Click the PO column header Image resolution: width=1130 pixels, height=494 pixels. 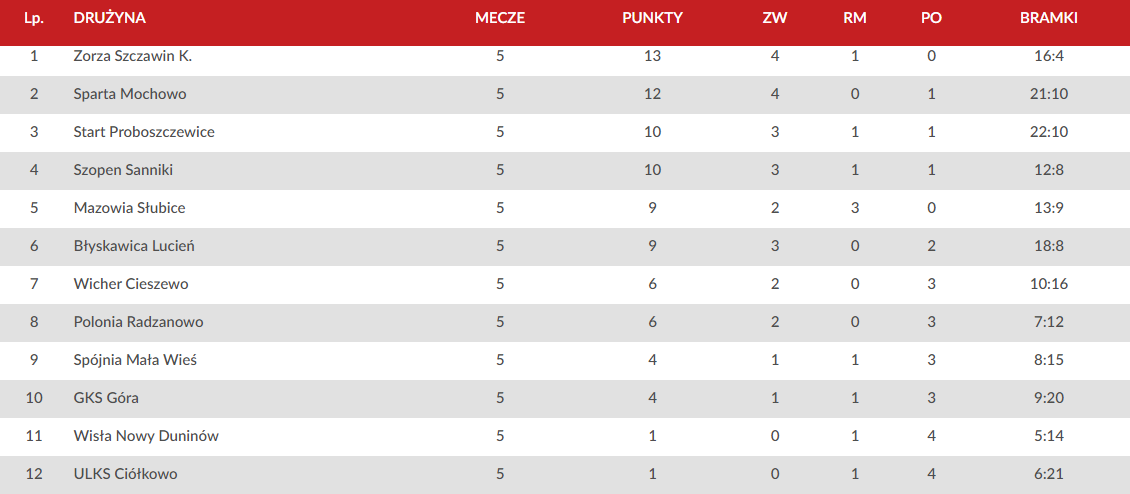point(931,19)
